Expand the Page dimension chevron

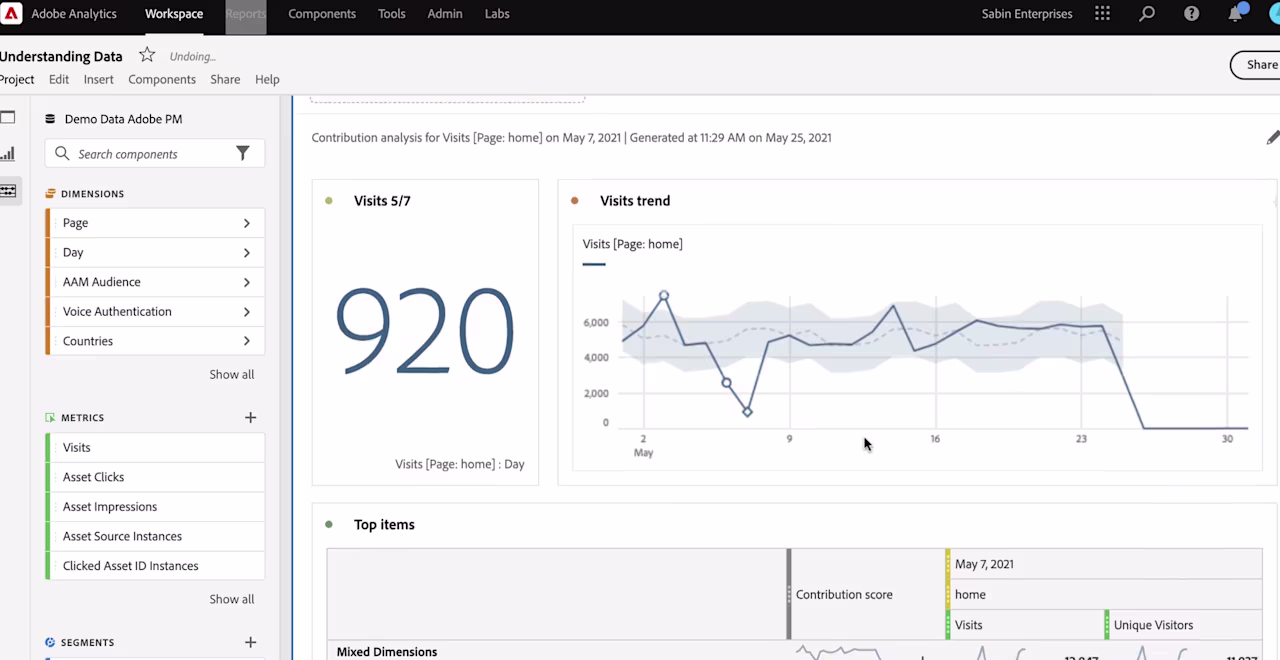247,223
